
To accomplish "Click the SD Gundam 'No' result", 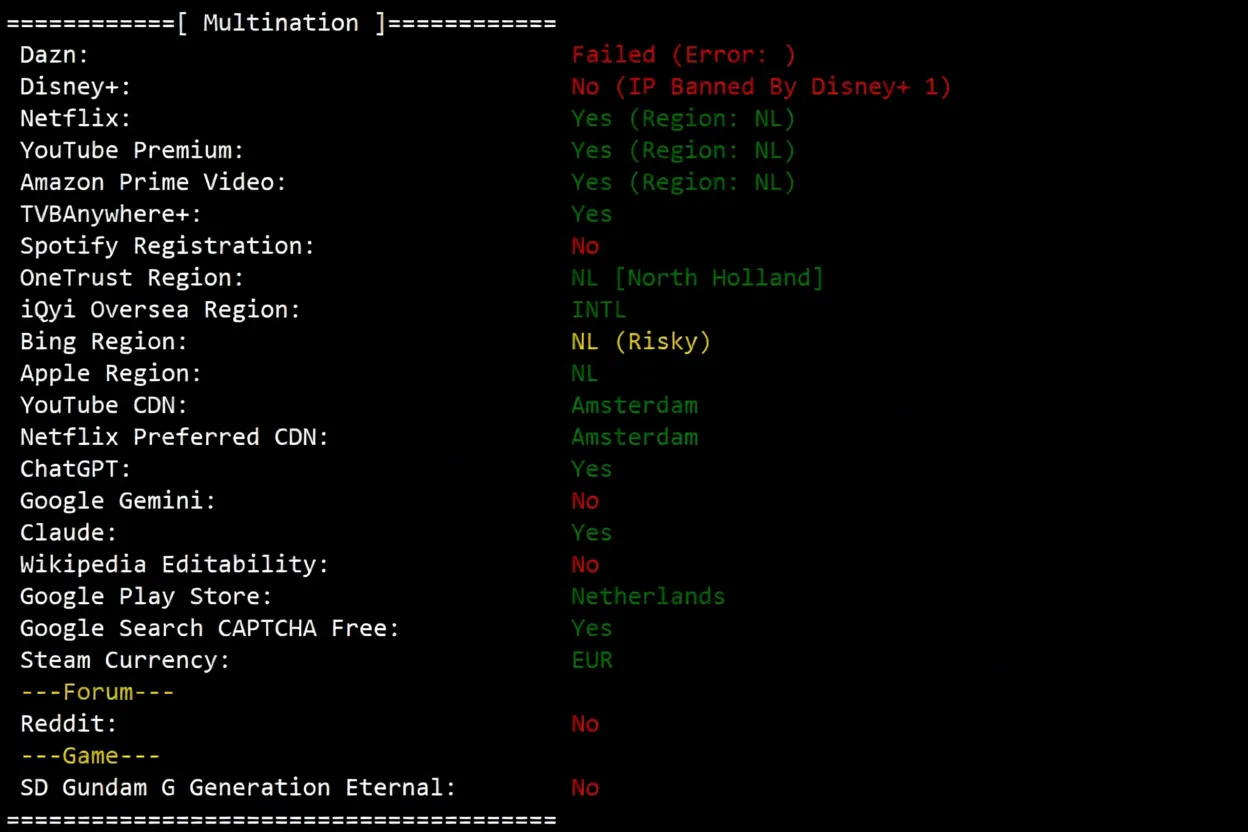I will 585,789.
